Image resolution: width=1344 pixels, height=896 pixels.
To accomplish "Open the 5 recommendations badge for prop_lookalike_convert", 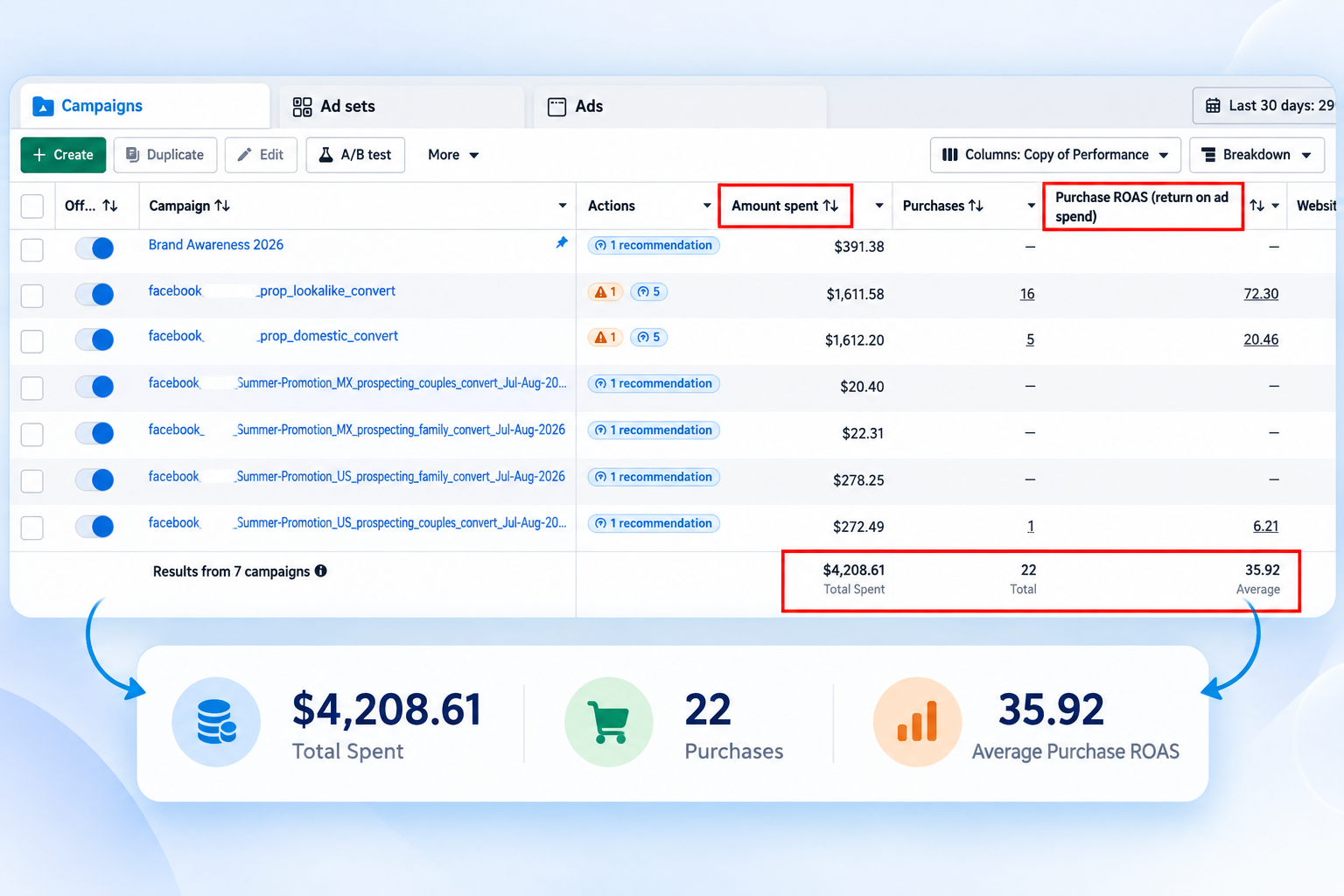I will [x=648, y=291].
